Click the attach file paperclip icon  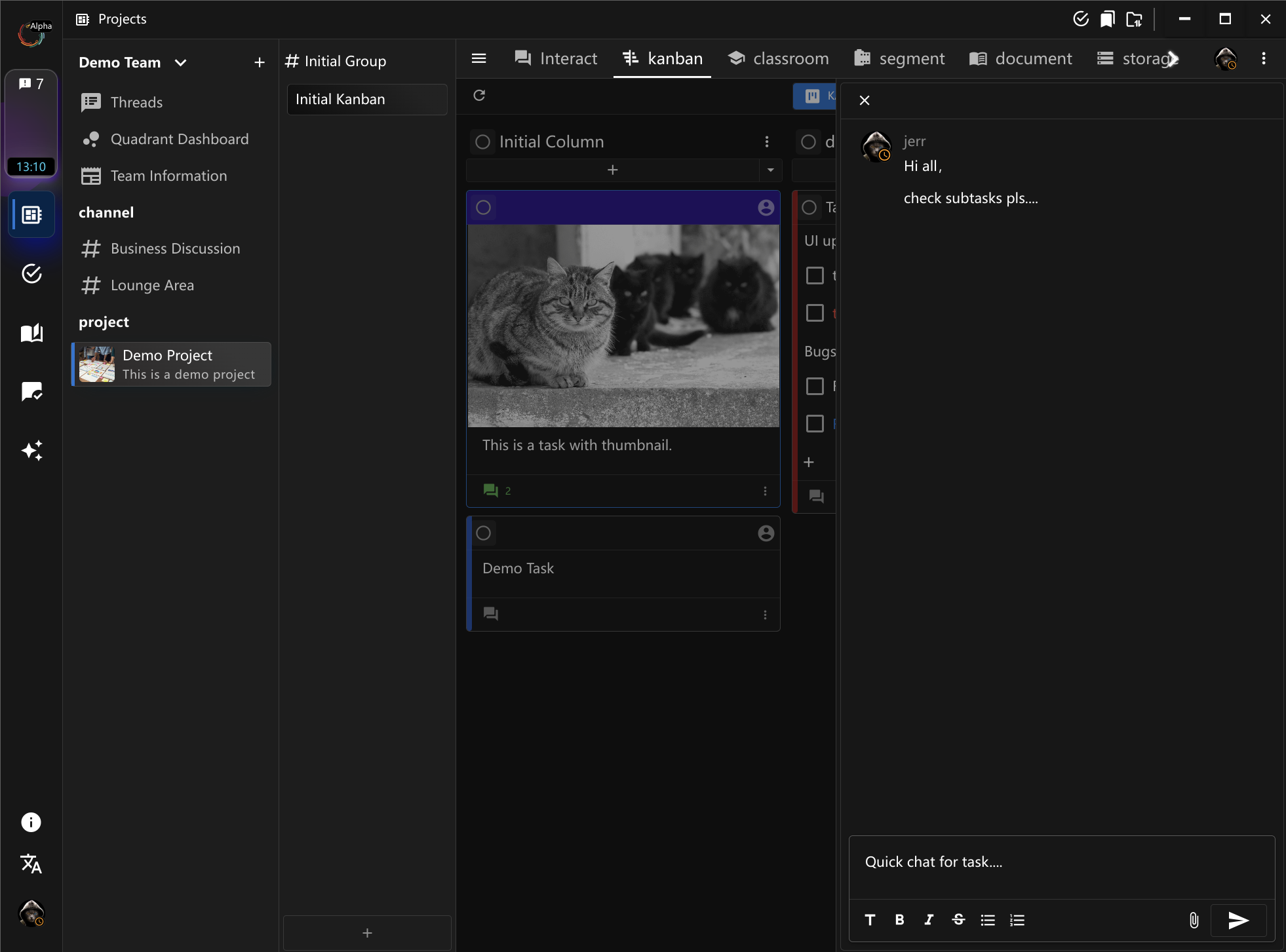coord(1194,920)
